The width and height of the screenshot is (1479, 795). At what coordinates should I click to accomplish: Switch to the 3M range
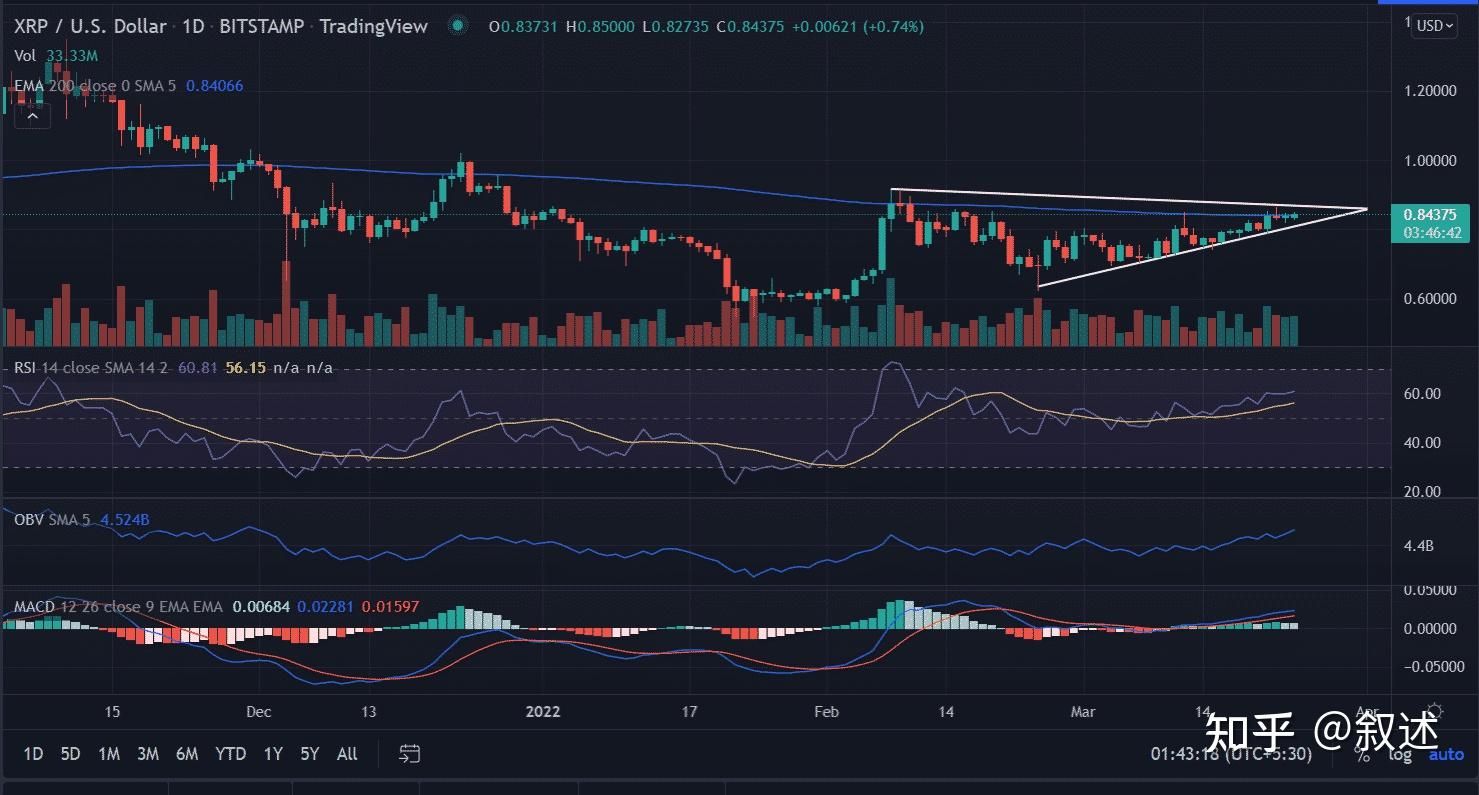148,754
